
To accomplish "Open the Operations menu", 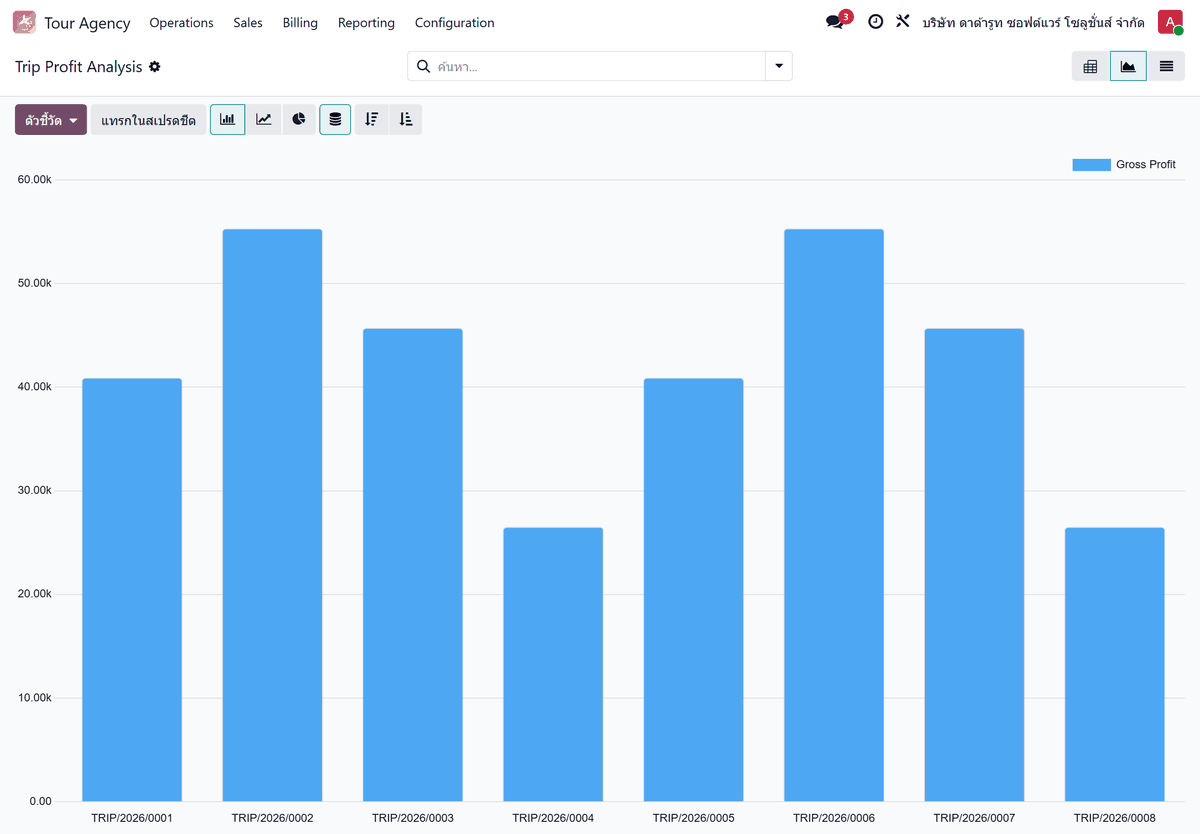I will point(181,22).
